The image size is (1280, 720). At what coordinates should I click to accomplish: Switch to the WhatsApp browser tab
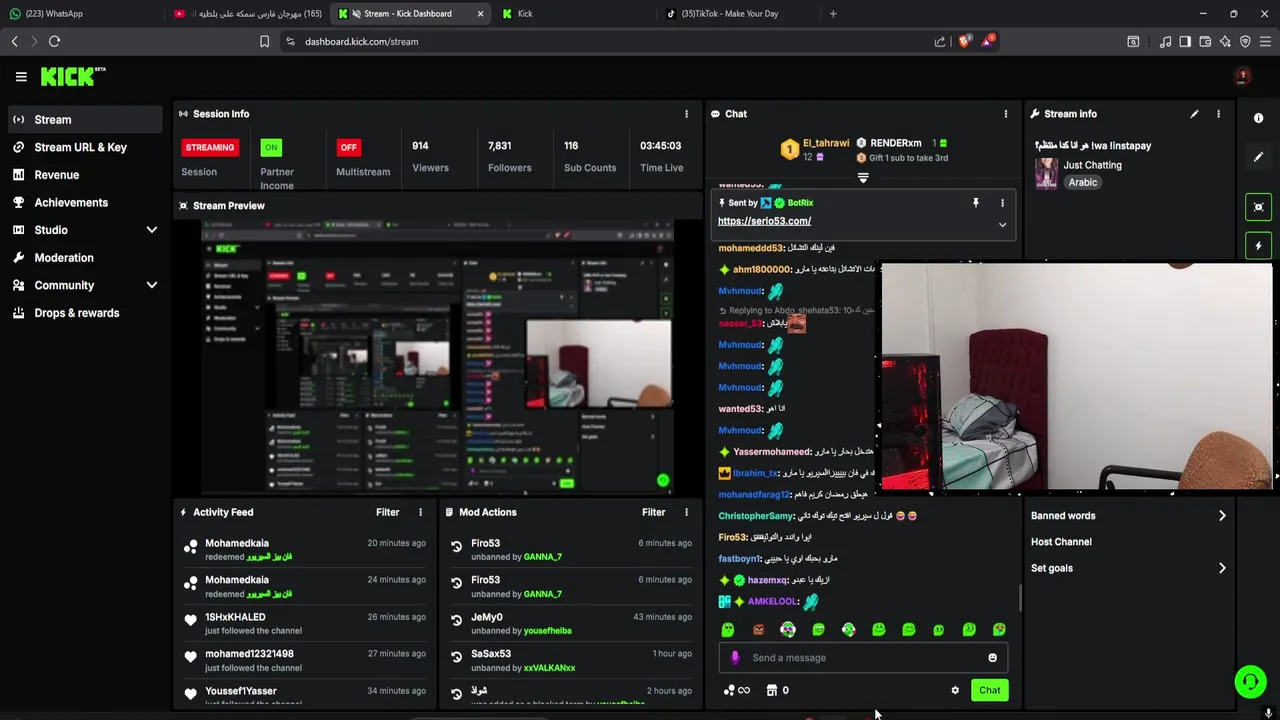(x=80, y=14)
